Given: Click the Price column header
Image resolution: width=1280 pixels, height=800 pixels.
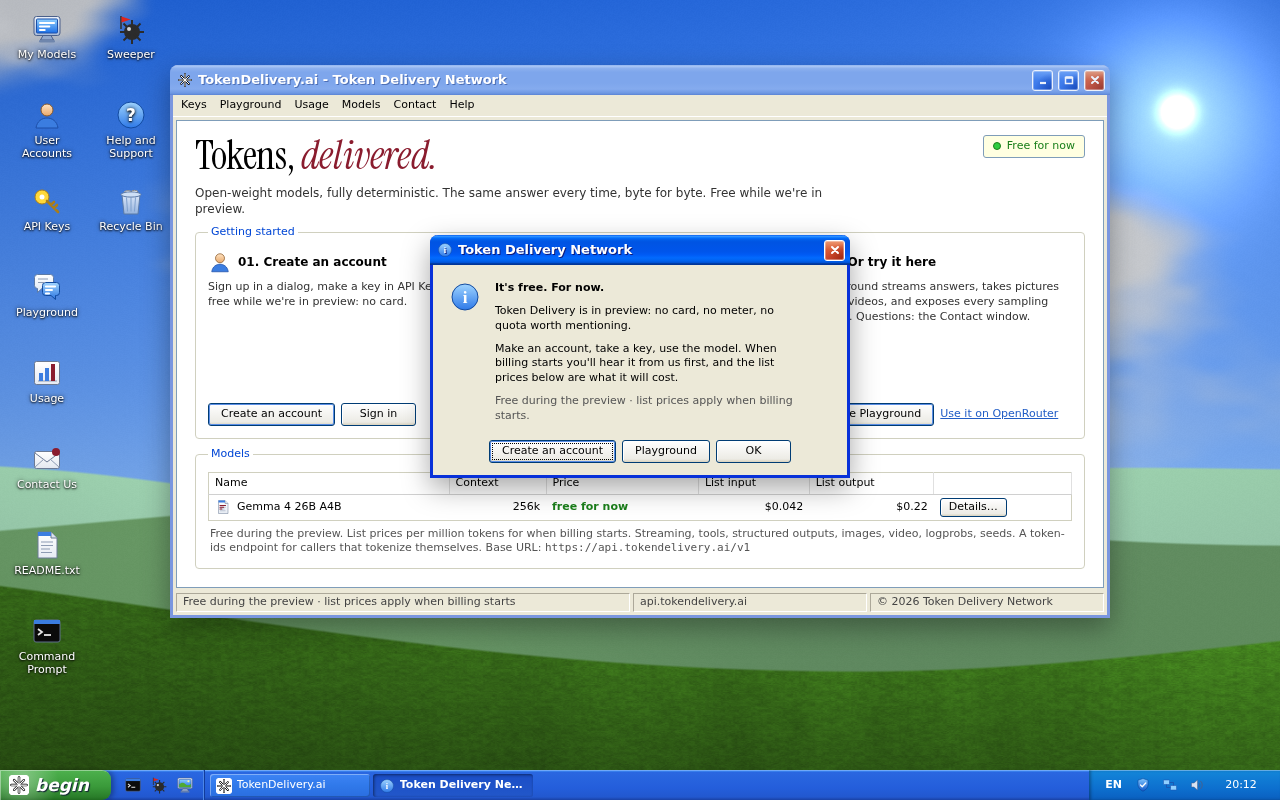Looking at the screenshot, I should coord(622,483).
